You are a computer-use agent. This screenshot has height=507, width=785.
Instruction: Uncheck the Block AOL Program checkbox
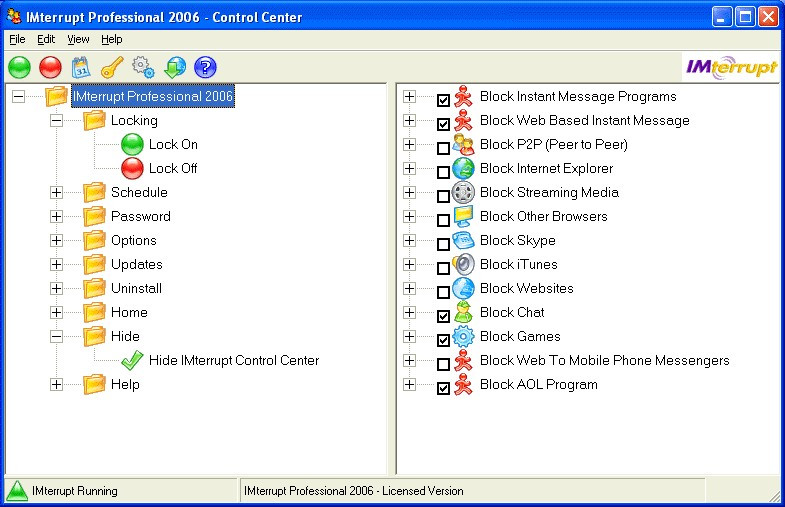coord(443,388)
